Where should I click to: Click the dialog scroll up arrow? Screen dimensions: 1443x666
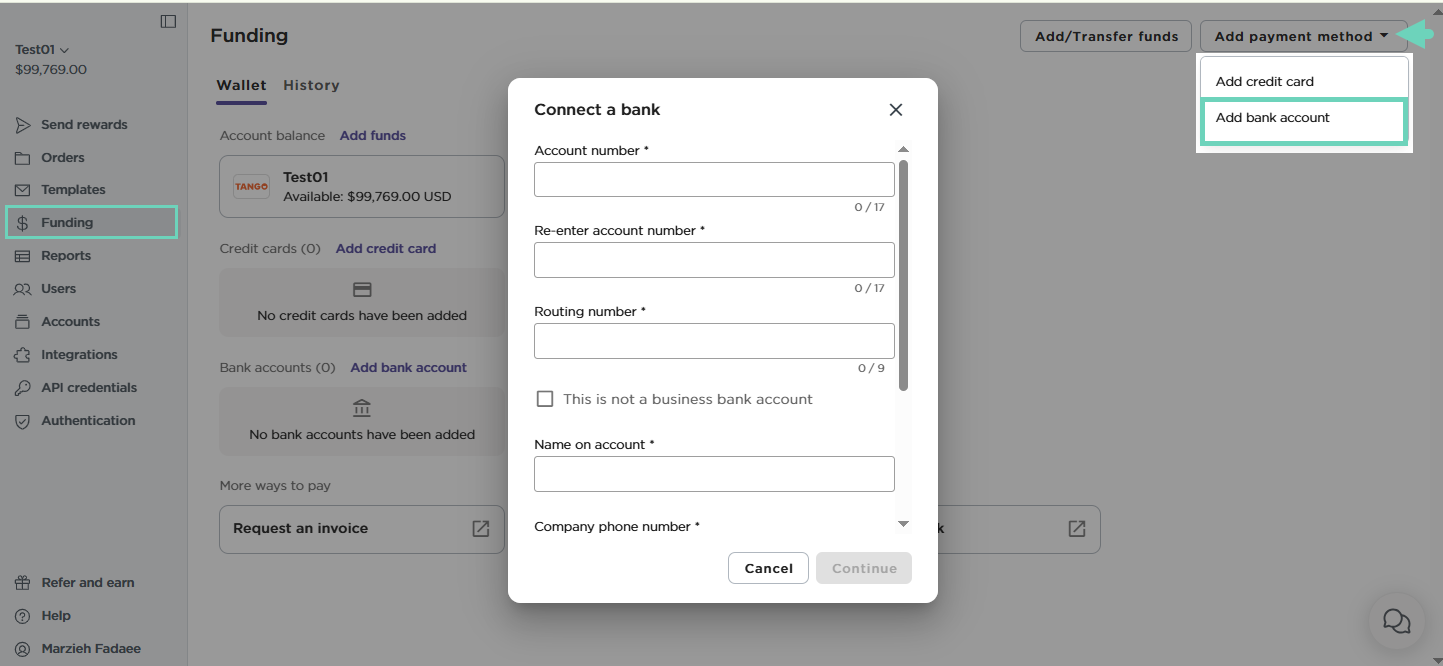tap(903, 149)
